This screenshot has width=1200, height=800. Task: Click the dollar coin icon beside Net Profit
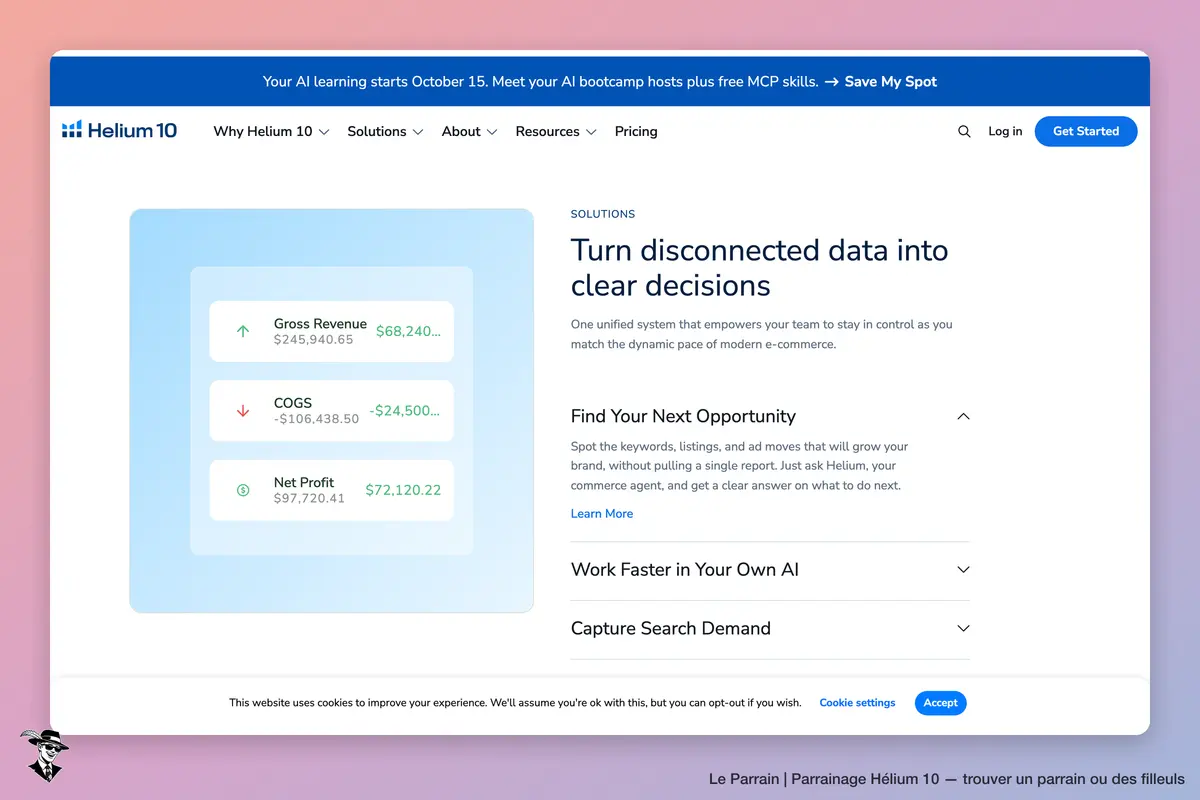click(242, 490)
